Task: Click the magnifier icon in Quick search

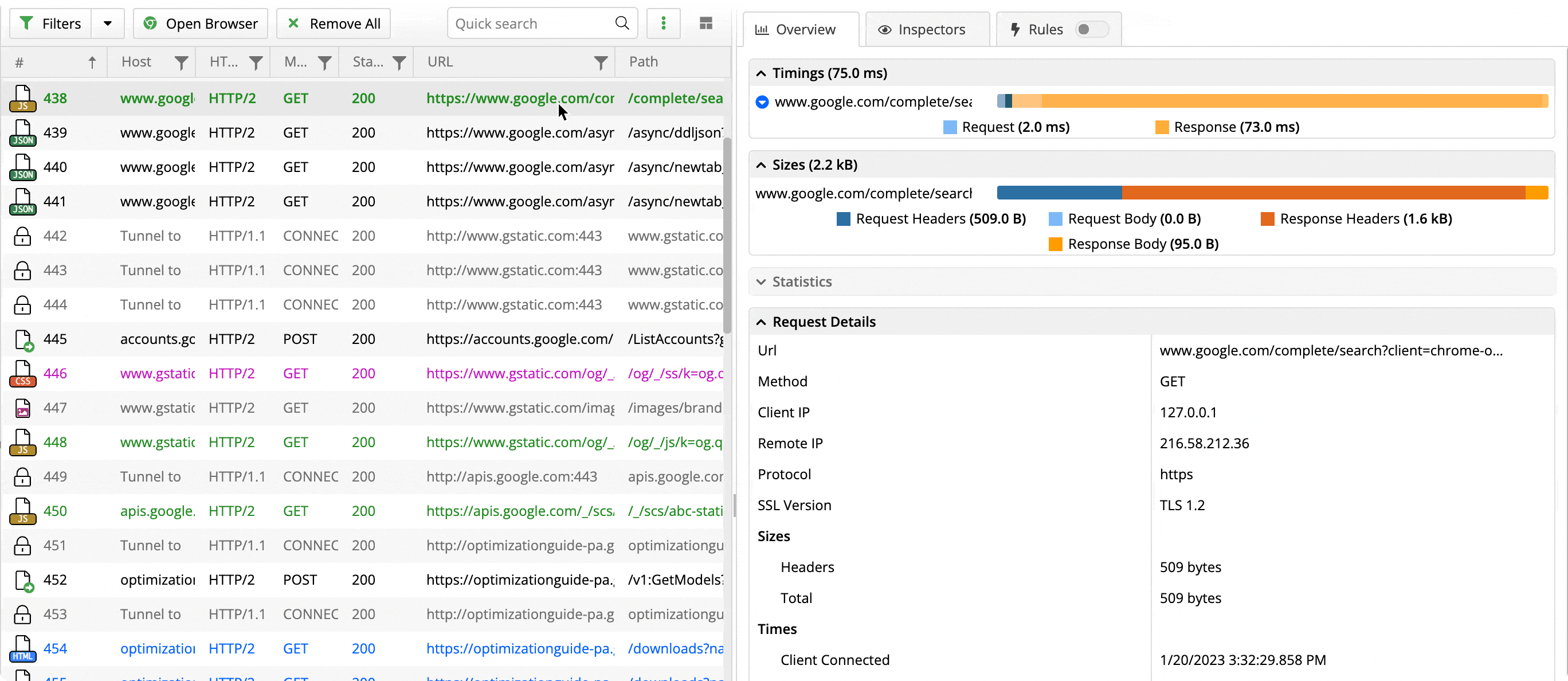Action: click(621, 23)
